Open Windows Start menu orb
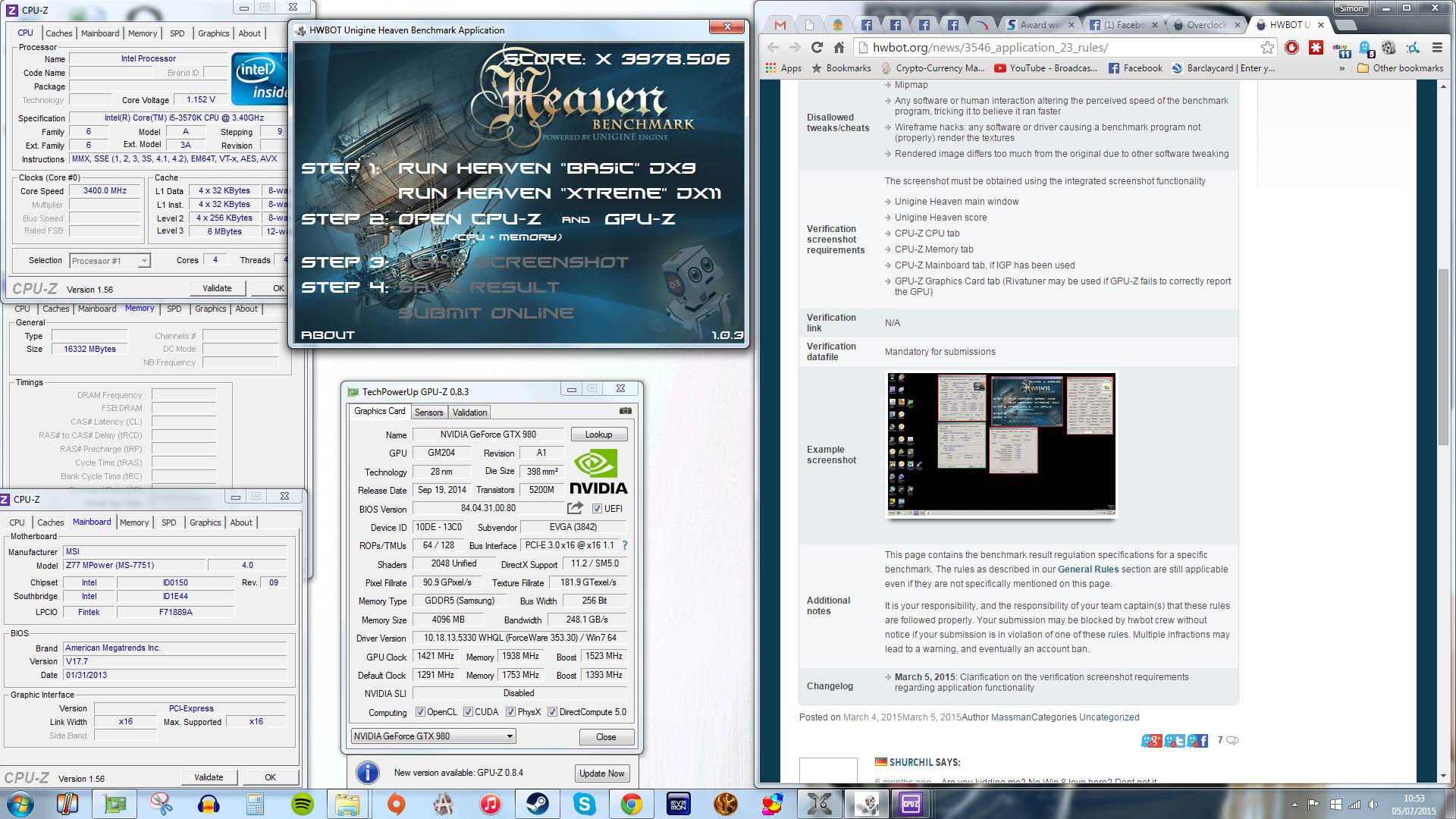The image size is (1456, 819). coord(20,804)
